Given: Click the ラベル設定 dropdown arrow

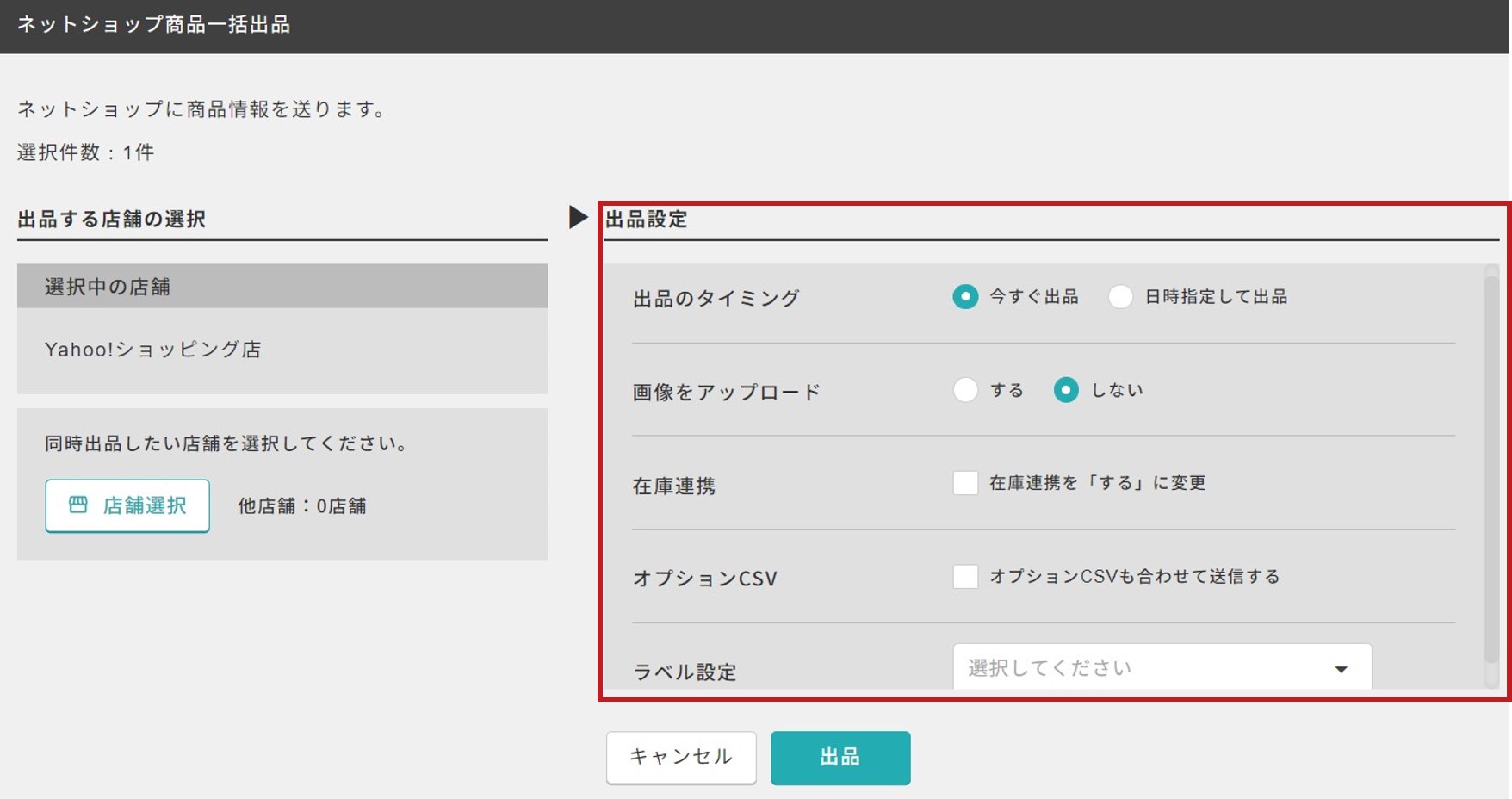Looking at the screenshot, I should [1341, 669].
